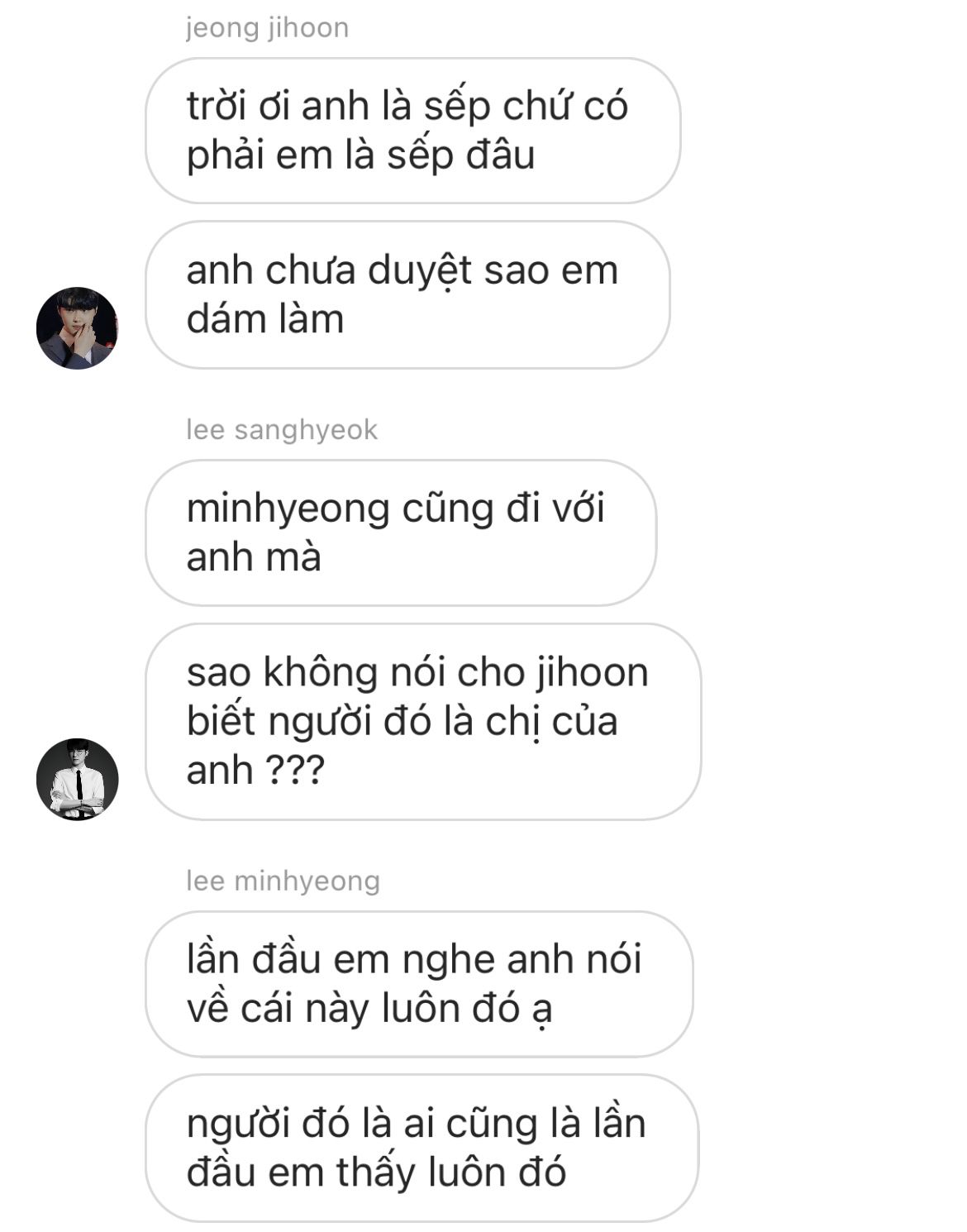967x1232 pixels.
Task: Tap the sender name lee minhyeong
Action: pos(283,881)
